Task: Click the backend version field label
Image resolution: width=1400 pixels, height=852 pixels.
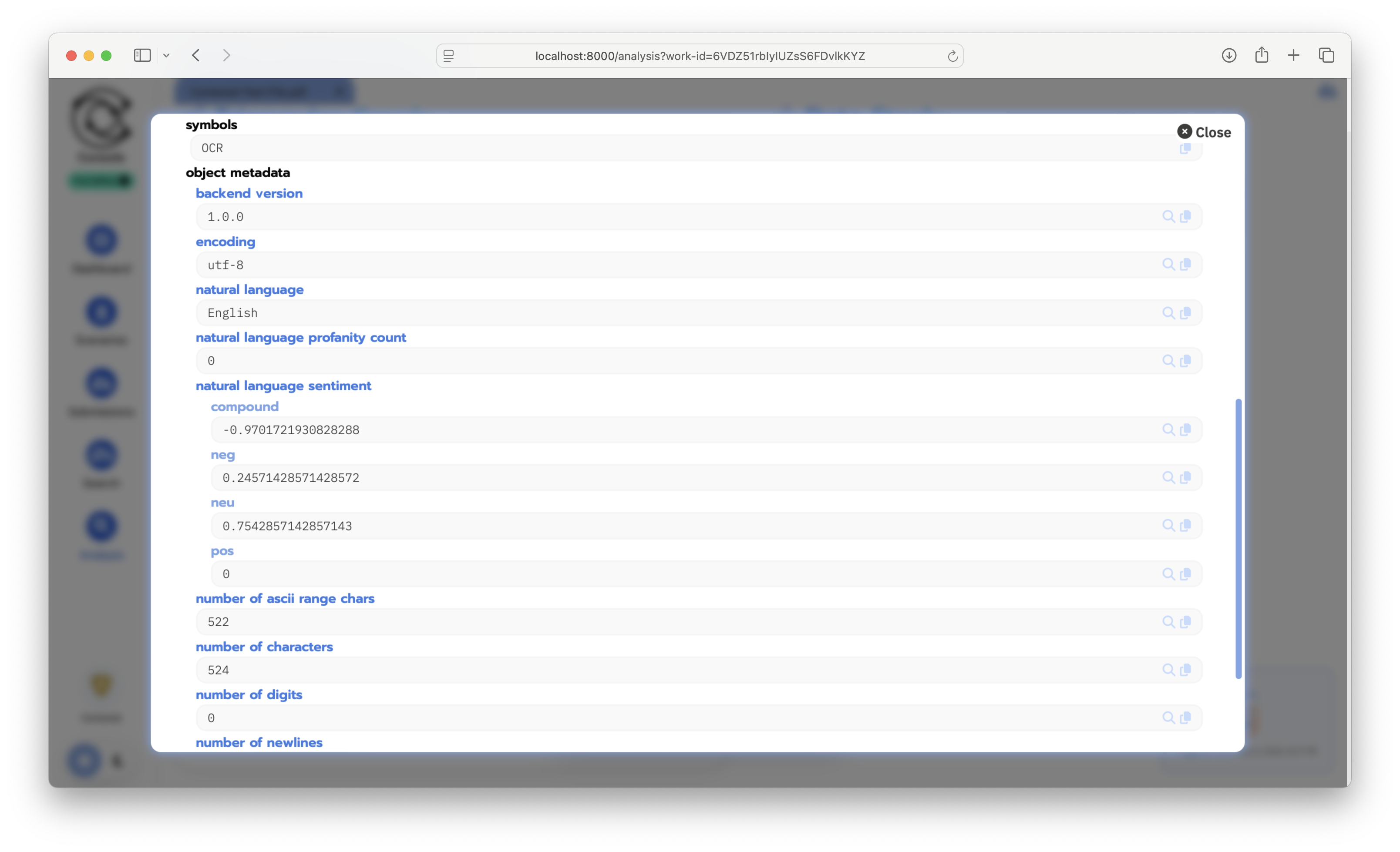Action: 249,193
